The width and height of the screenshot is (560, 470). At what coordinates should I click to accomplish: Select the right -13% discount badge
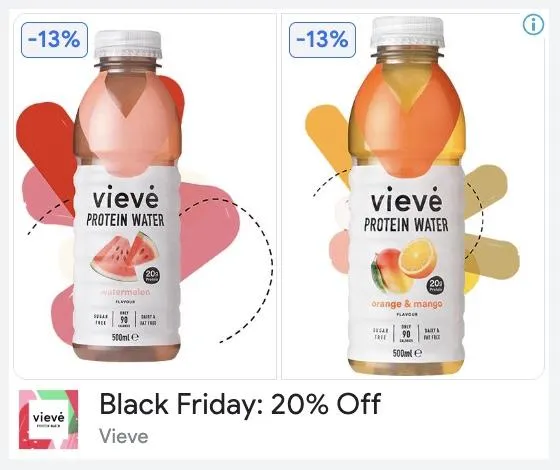(x=322, y=40)
